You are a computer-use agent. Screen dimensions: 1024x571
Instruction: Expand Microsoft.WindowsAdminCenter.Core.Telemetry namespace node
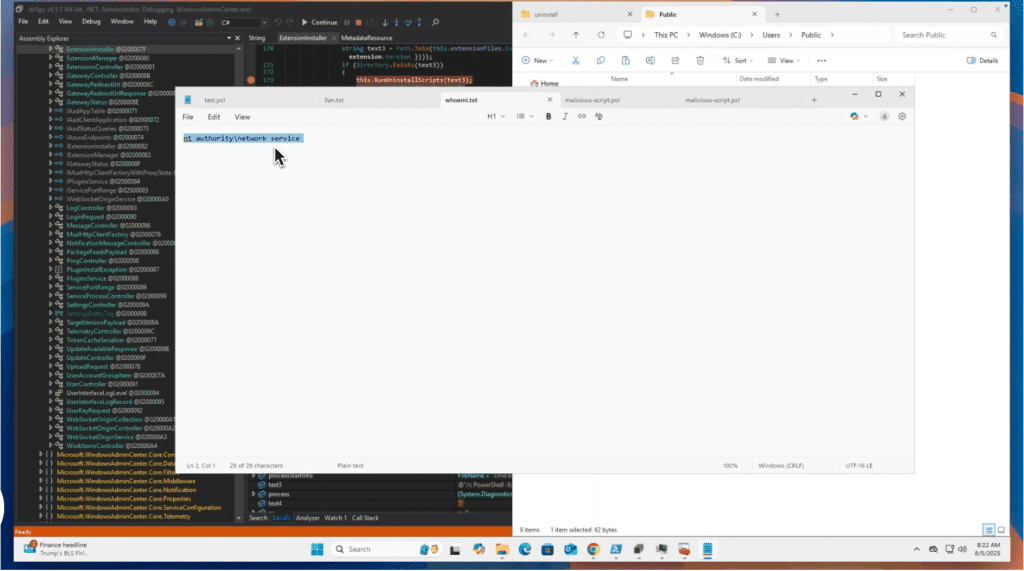[x=41, y=516]
